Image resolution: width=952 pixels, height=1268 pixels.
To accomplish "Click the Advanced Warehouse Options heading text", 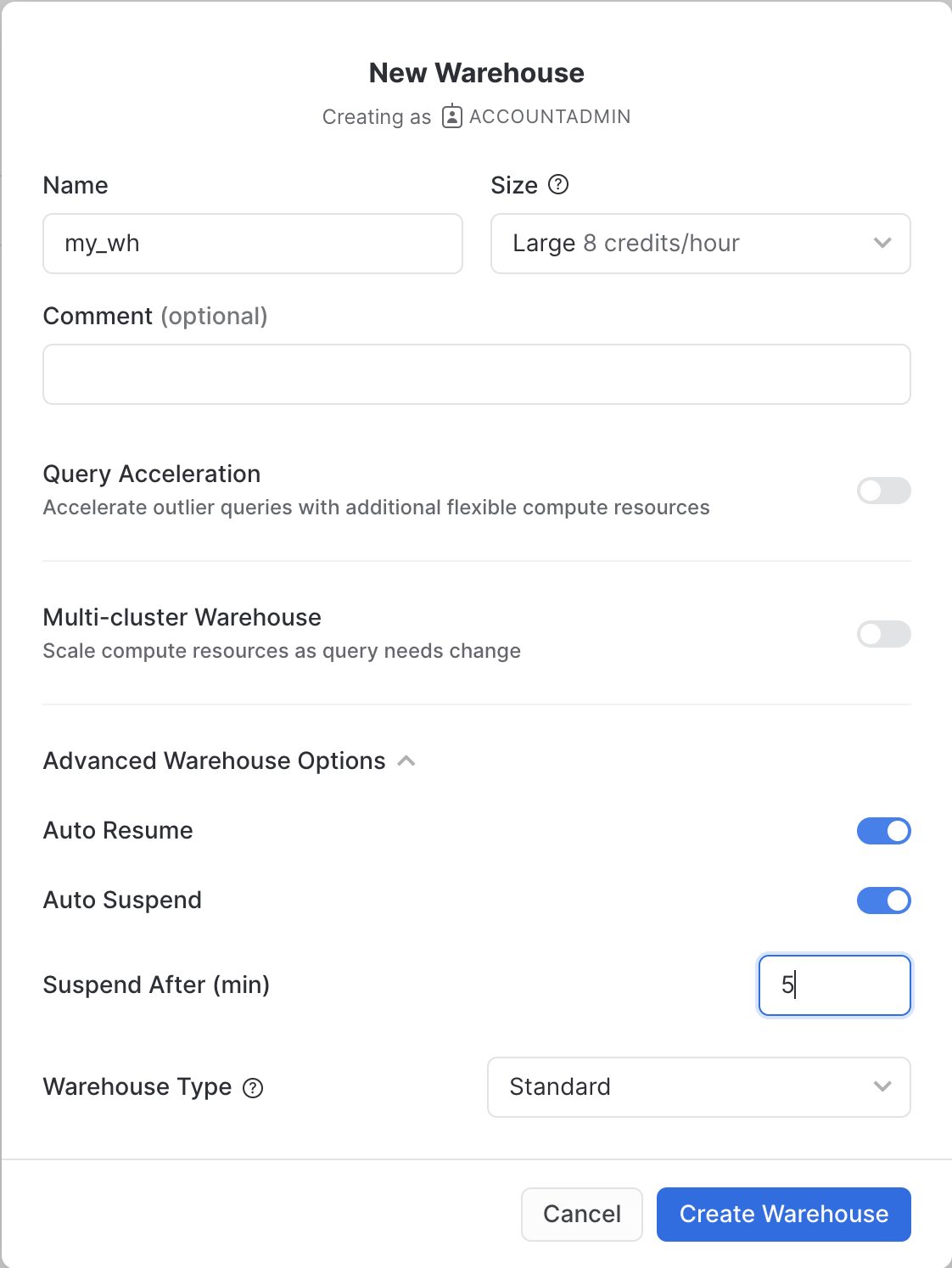I will click(215, 761).
